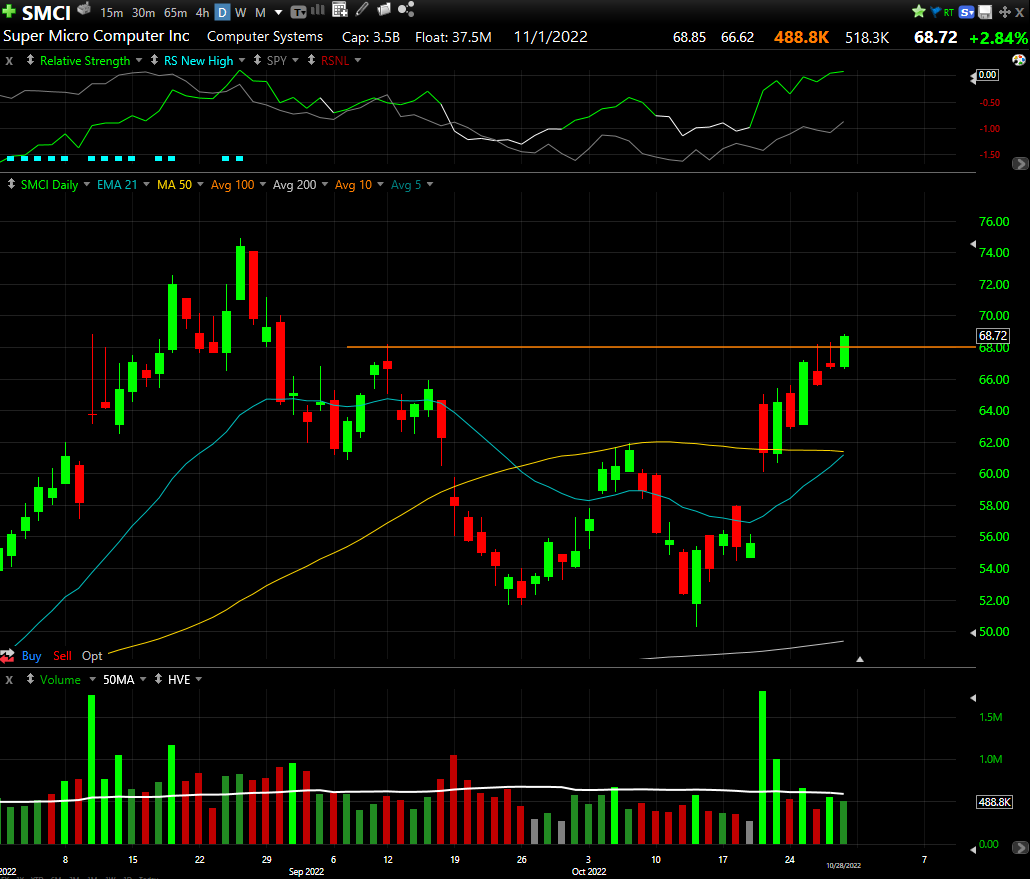Click the floppy disk save icon
Viewport: 1030px width, 879px height.
(985, 12)
